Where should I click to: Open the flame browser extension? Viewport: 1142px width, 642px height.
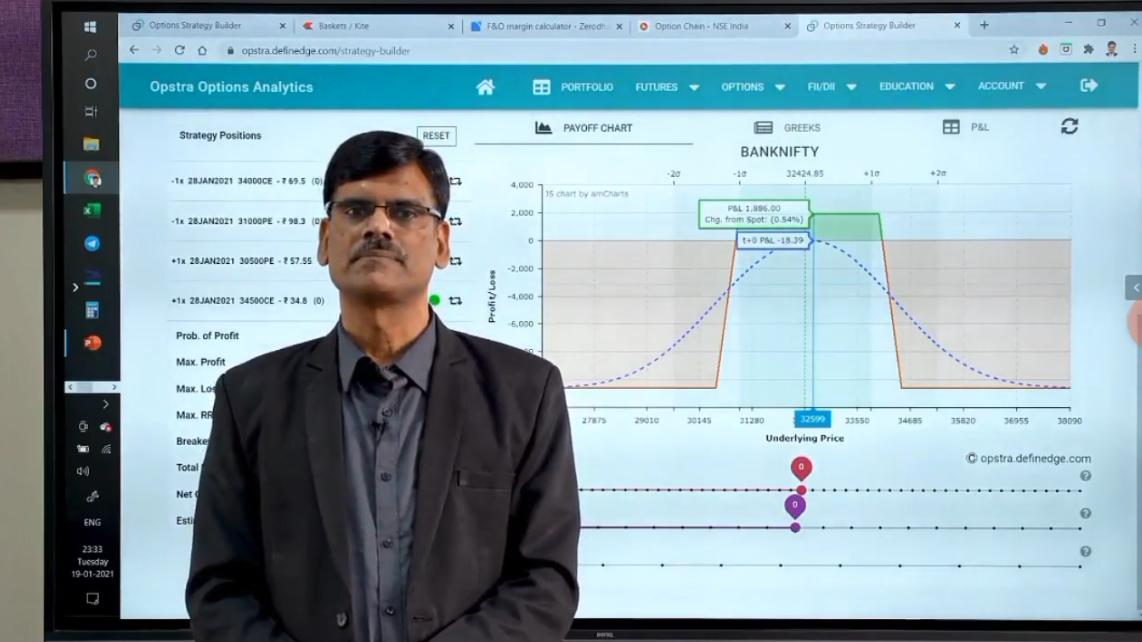click(1043, 50)
